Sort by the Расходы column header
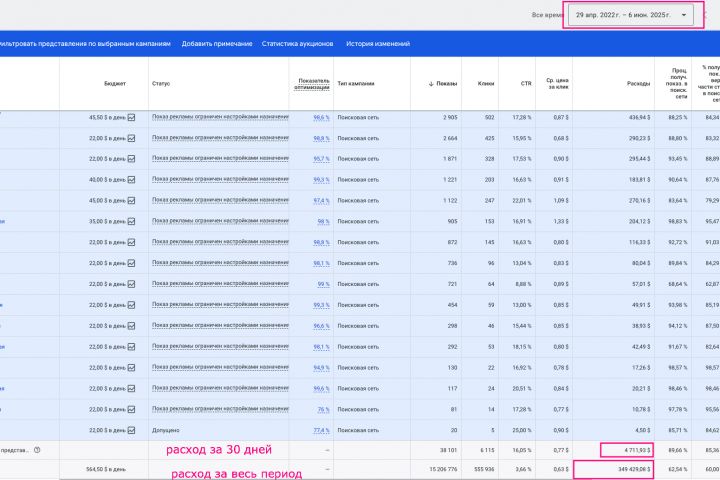The image size is (720, 480). pyautogui.click(x=638, y=84)
